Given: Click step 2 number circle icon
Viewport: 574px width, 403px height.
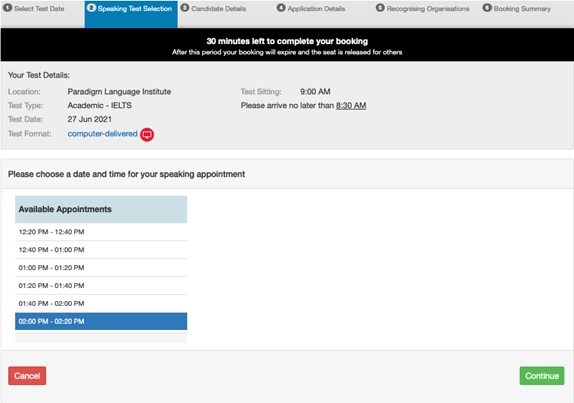Looking at the screenshot, I should pos(92,8).
